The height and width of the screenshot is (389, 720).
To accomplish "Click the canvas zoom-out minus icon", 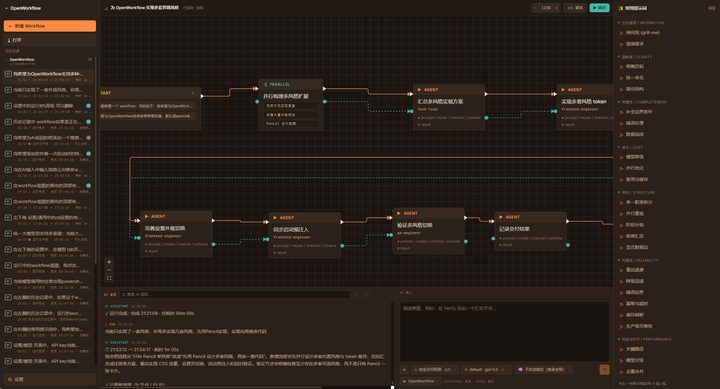I will (x=109, y=270).
